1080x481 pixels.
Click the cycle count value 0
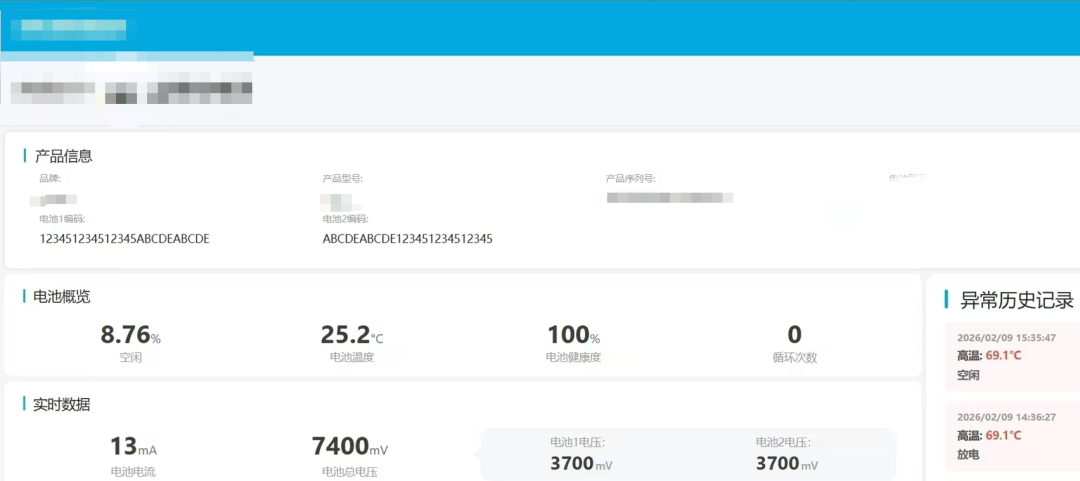pyautogui.click(x=795, y=335)
